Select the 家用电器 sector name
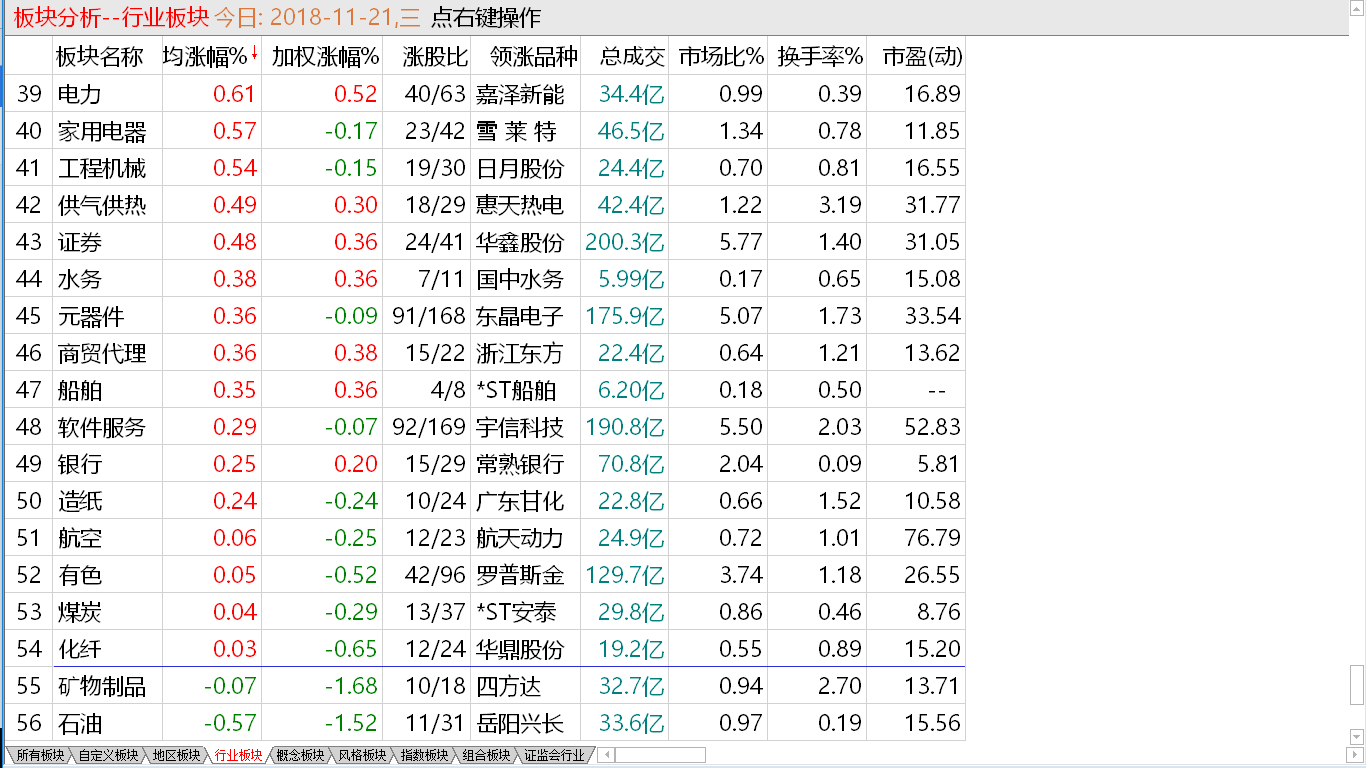Viewport: 1366px width, 768px height. coord(100,131)
